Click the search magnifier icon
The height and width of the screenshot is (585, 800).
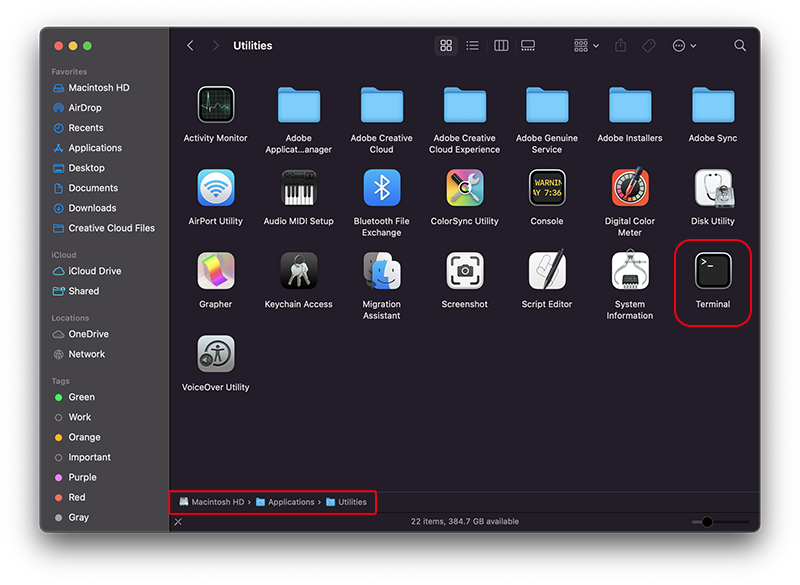tap(740, 46)
